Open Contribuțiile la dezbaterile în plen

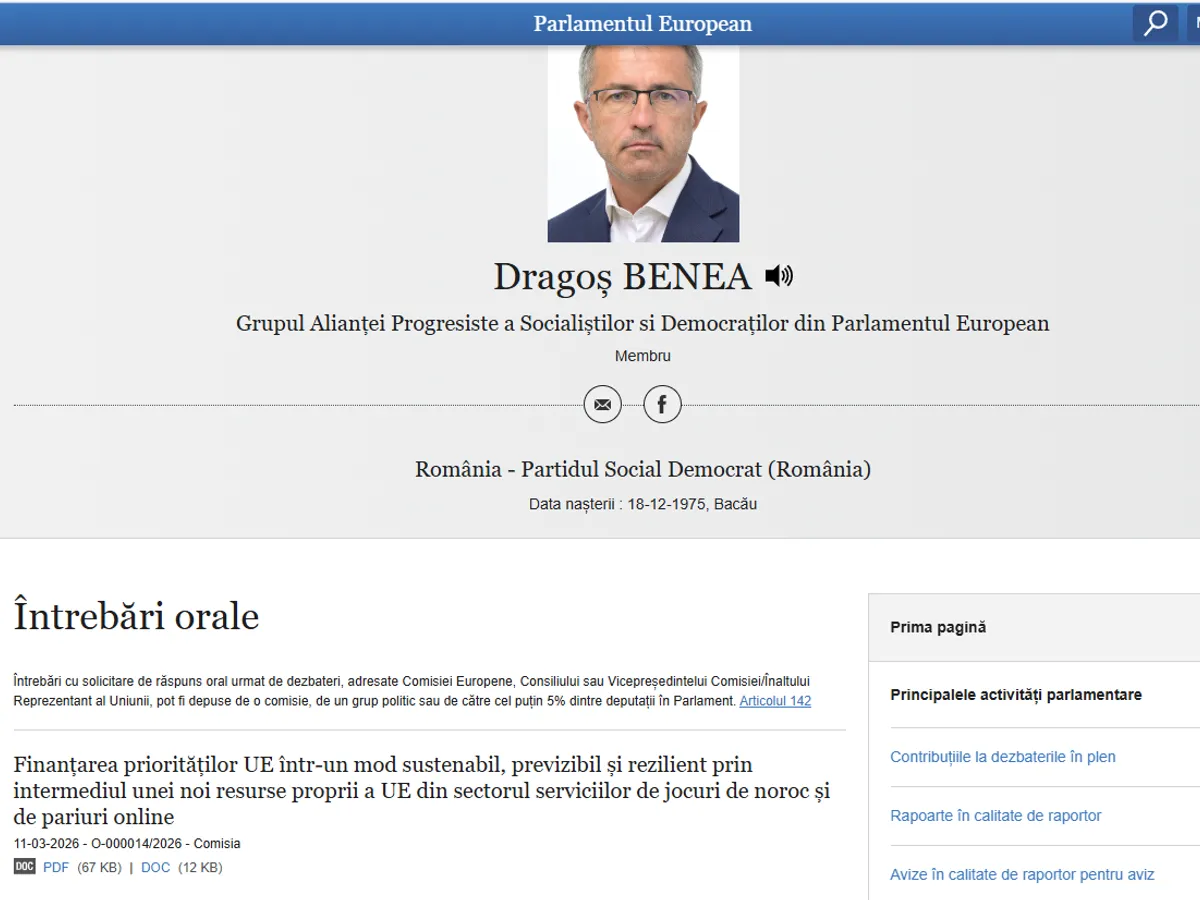click(1003, 757)
